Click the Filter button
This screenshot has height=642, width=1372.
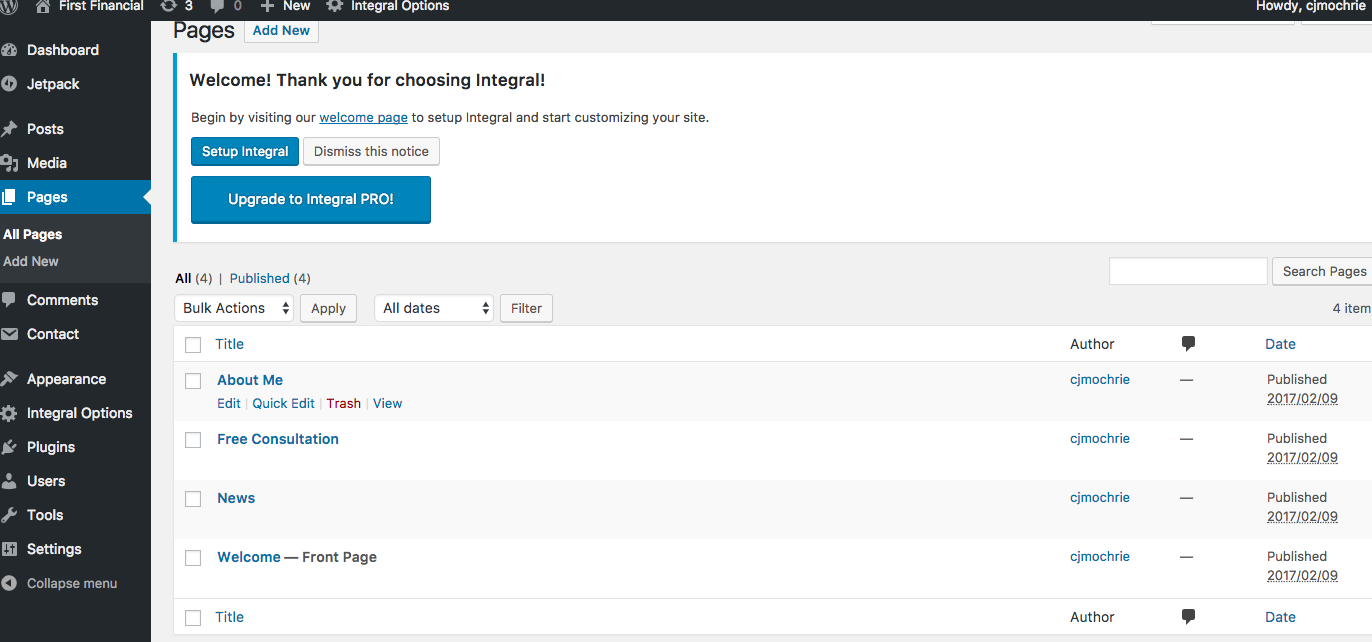[x=526, y=308]
